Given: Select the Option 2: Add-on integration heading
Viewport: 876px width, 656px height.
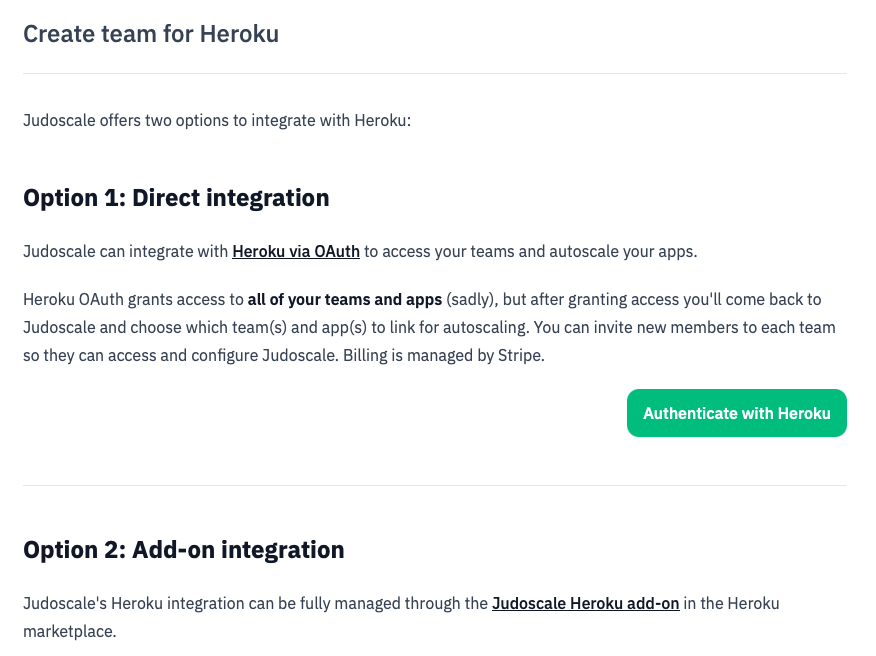Looking at the screenshot, I should (x=183, y=549).
